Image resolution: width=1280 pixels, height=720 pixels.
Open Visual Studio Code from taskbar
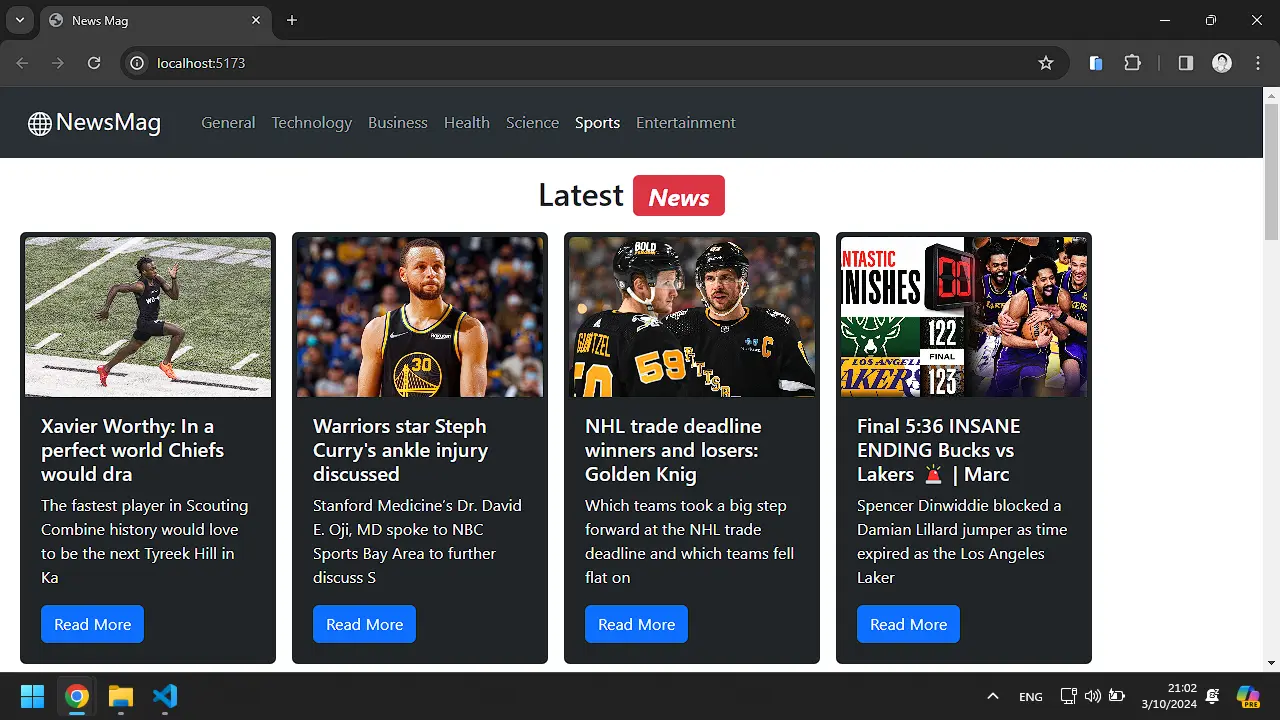(x=165, y=696)
